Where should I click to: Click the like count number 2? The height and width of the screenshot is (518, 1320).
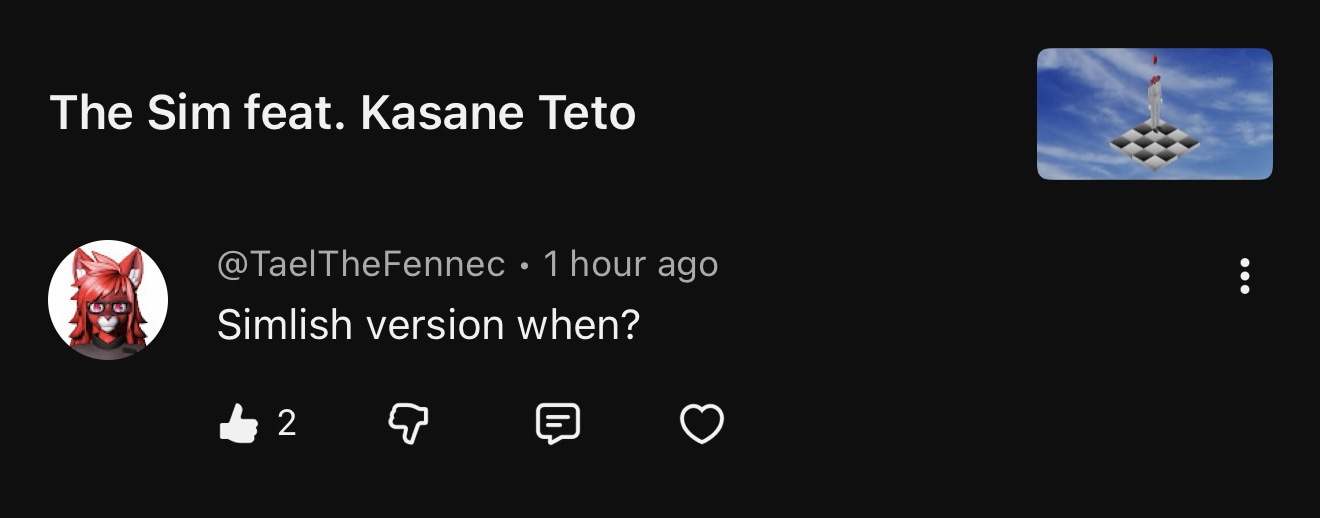click(x=286, y=424)
